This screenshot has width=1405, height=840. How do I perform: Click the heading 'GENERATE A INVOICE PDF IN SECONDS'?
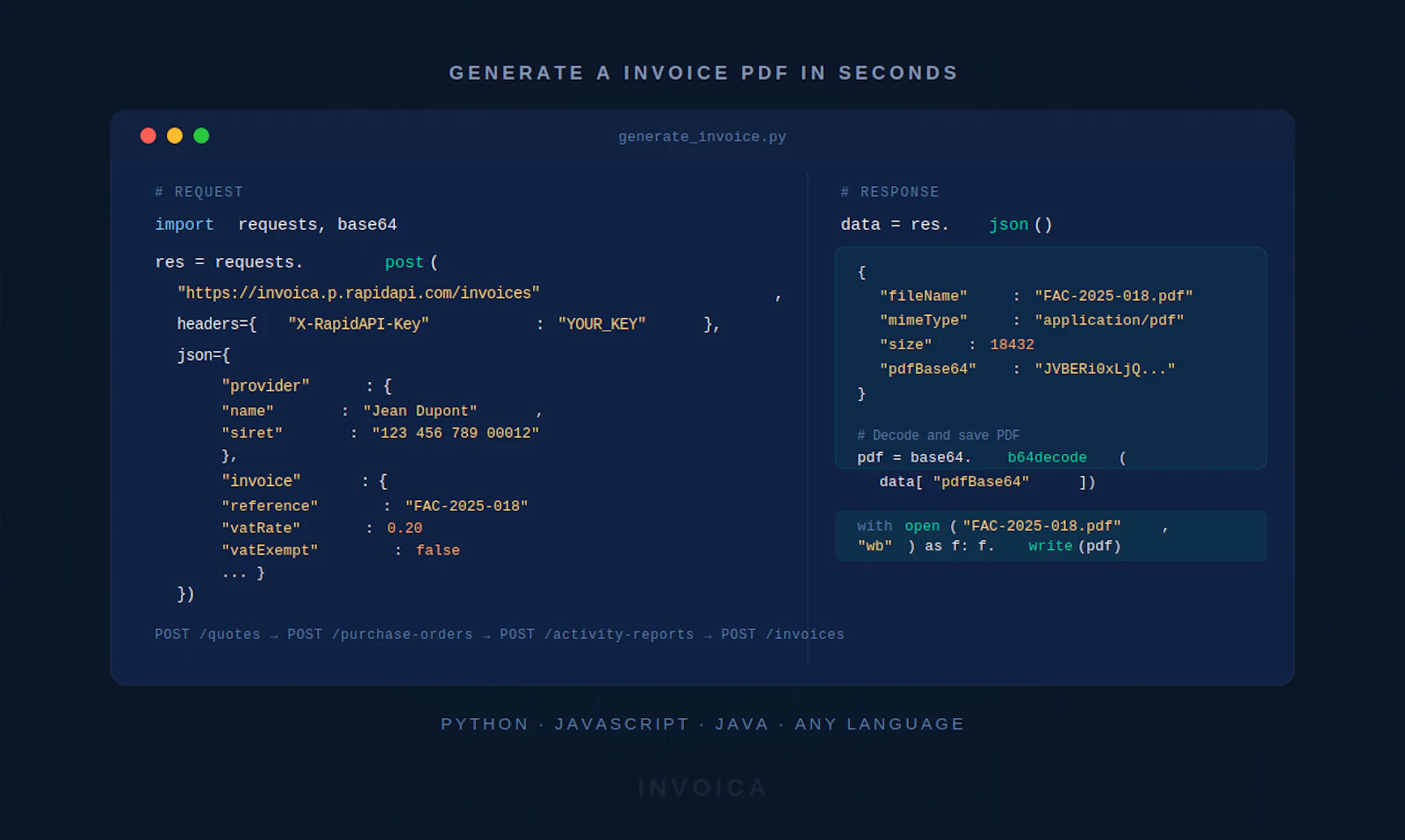click(x=703, y=73)
